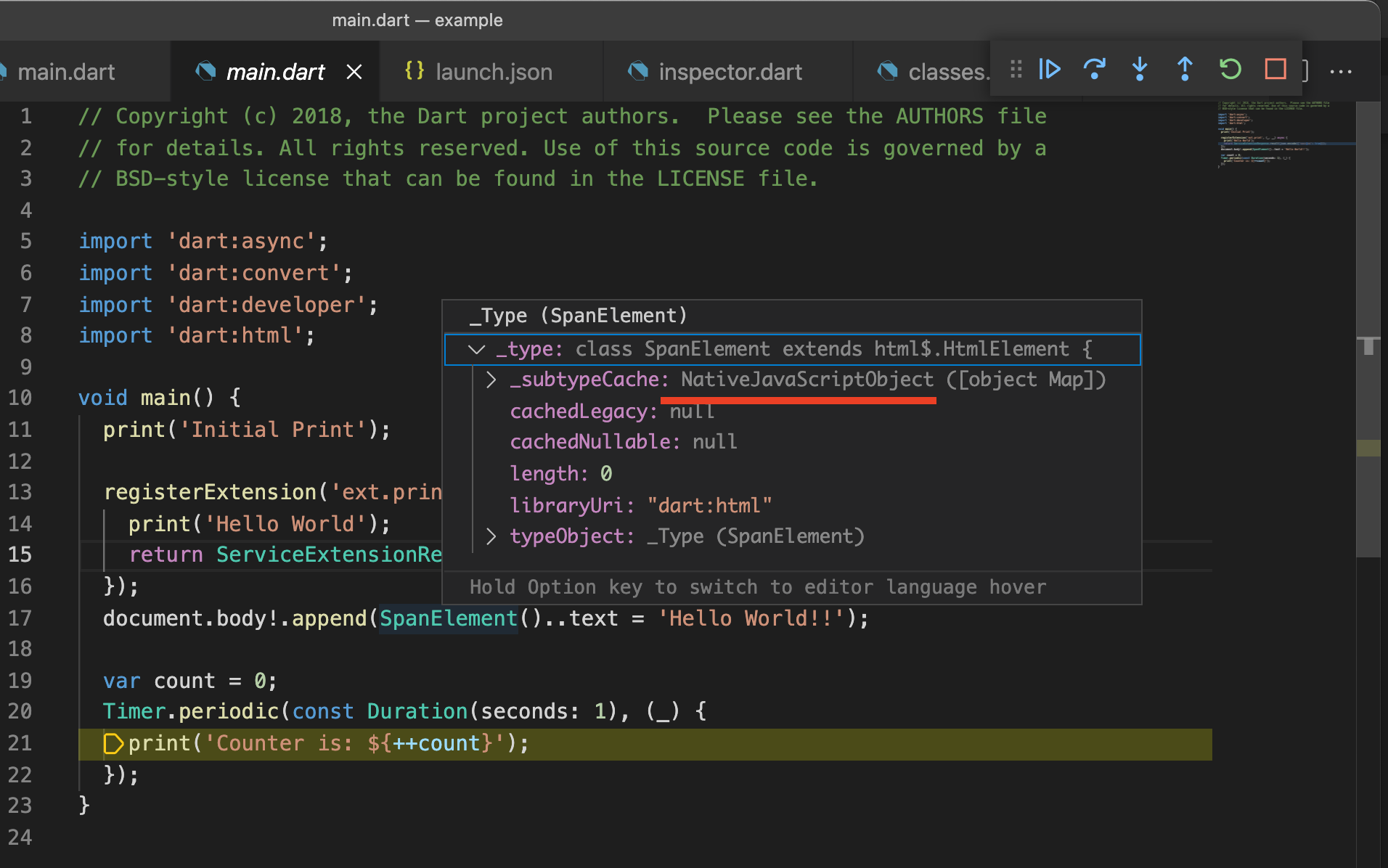Viewport: 1388px width, 868px height.
Task: Click the debug Step Out arrow
Action: click(1185, 70)
